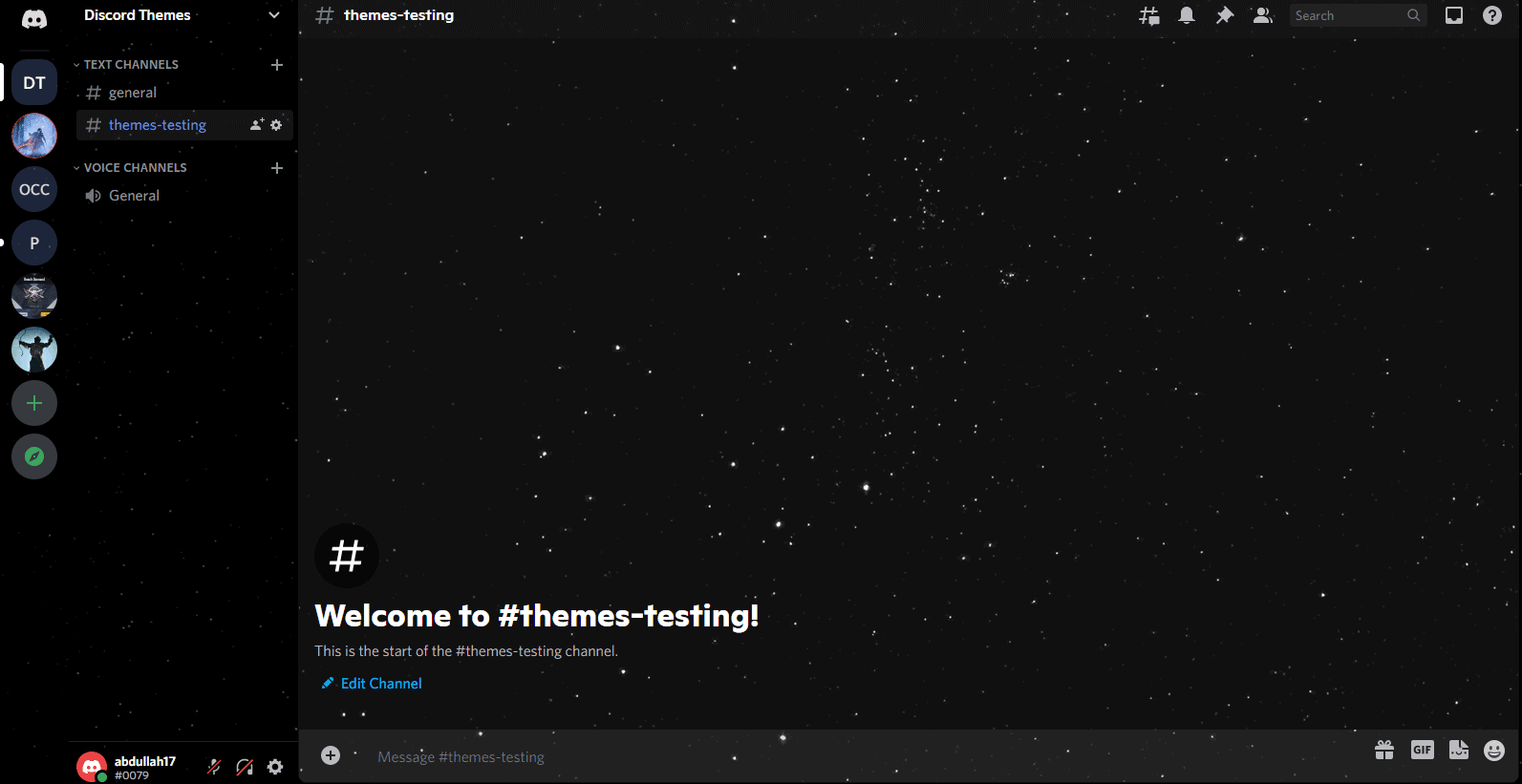Upload a file with plus button
1522x784 pixels.
[x=331, y=755]
